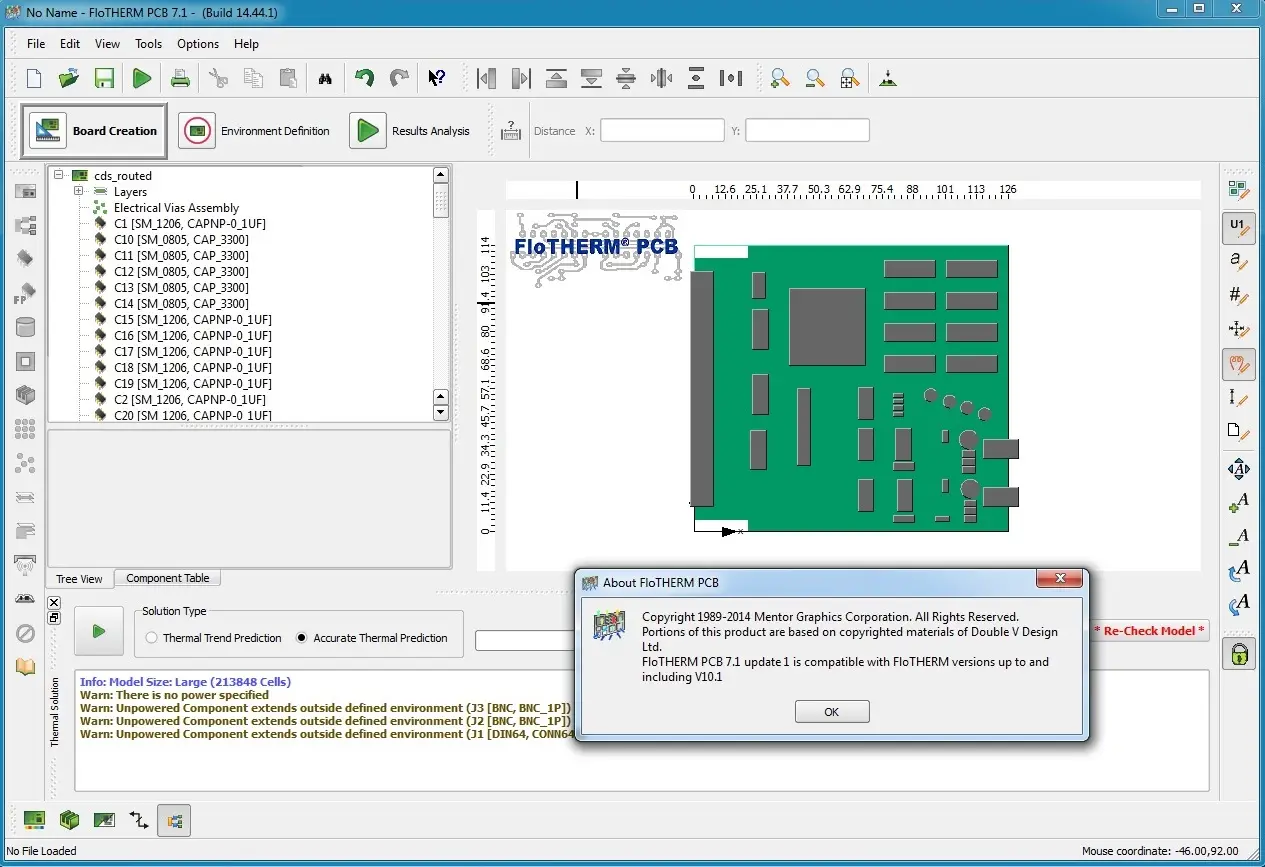Click the decrease text size A-minus icon
The image size is (1265, 867).
point(1239,538)
